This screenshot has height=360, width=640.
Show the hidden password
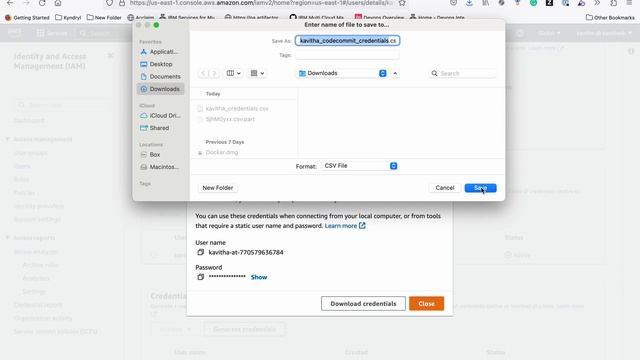click(x=259, y=277)
